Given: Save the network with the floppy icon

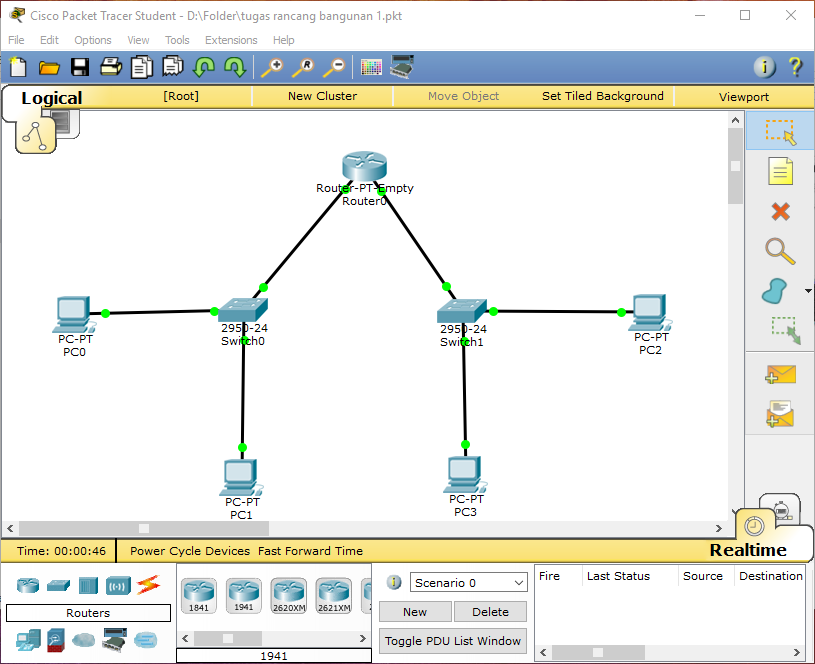Looking at the screenshot, I should point(80,67).
